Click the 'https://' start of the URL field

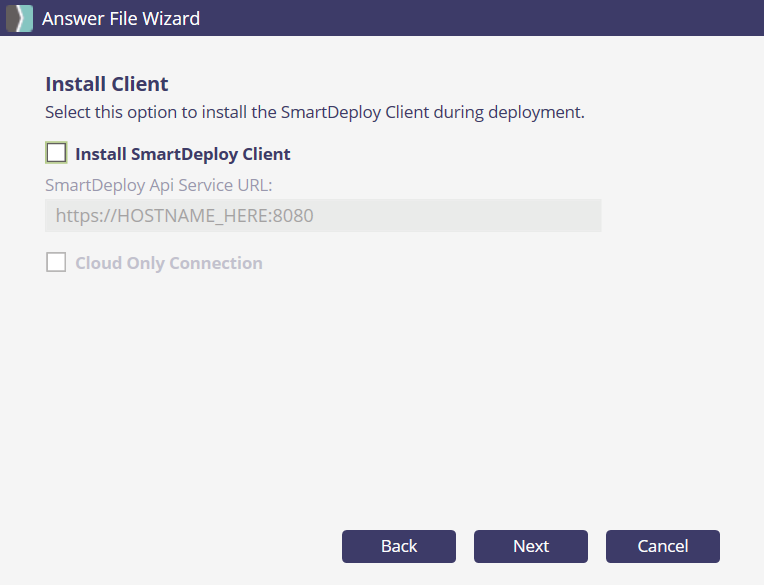click(x=84, y=215)
